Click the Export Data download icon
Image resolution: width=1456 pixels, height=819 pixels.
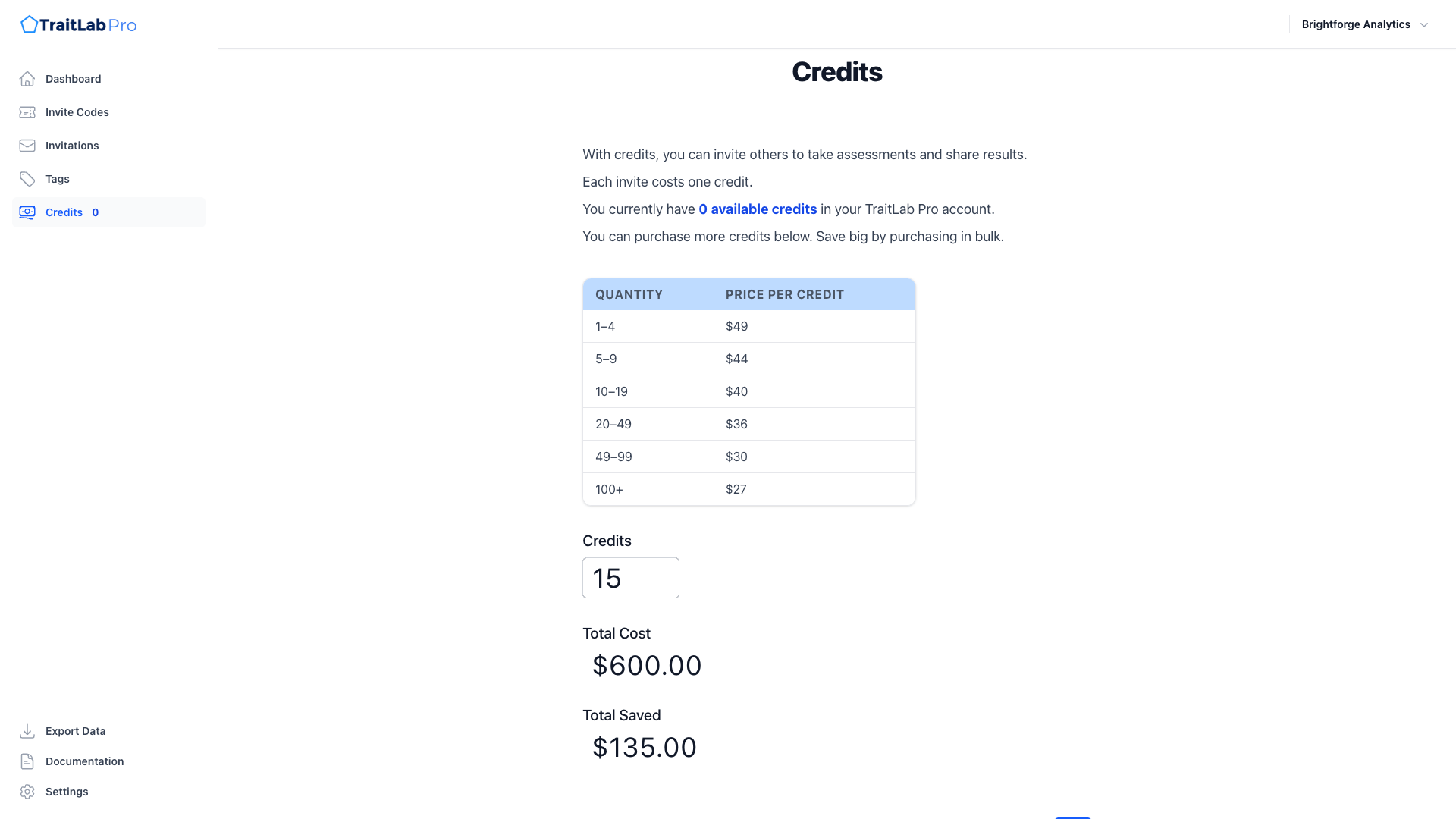tap(27, 731)
